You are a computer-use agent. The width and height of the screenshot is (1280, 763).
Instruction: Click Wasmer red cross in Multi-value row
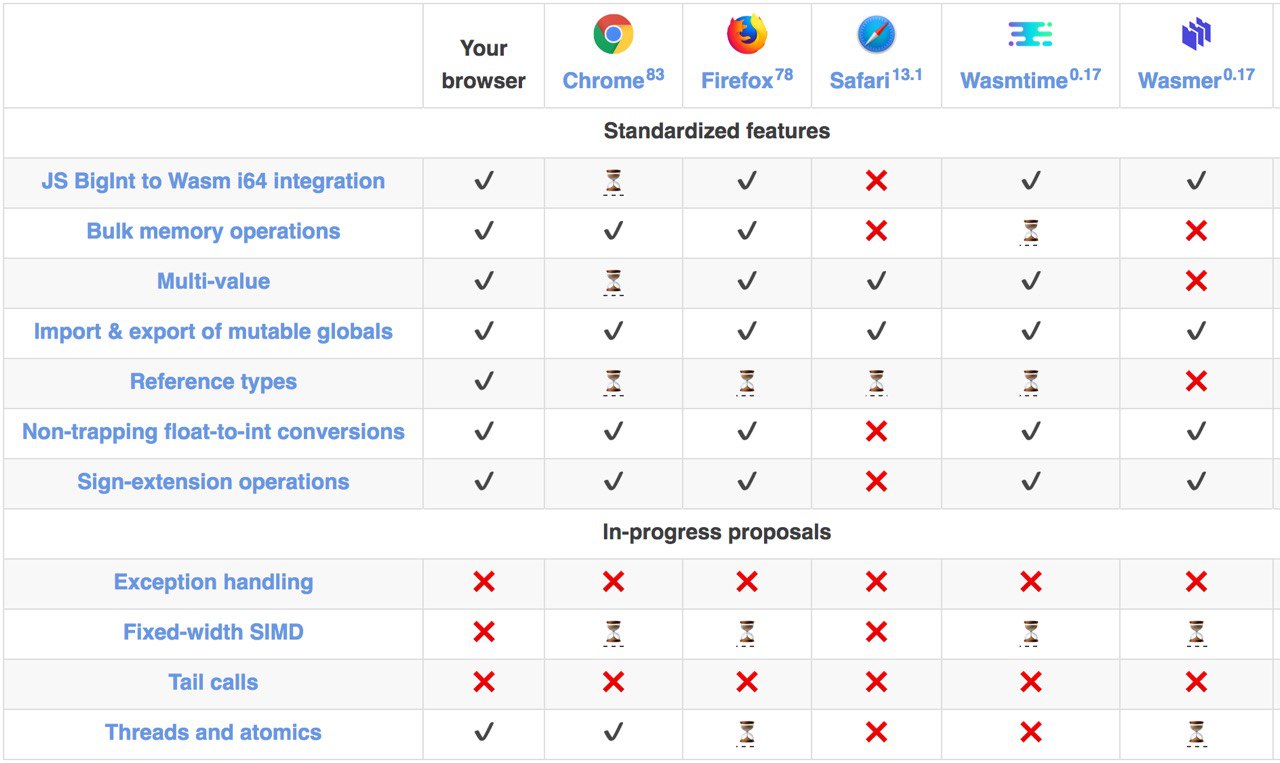pos(1196,281)
